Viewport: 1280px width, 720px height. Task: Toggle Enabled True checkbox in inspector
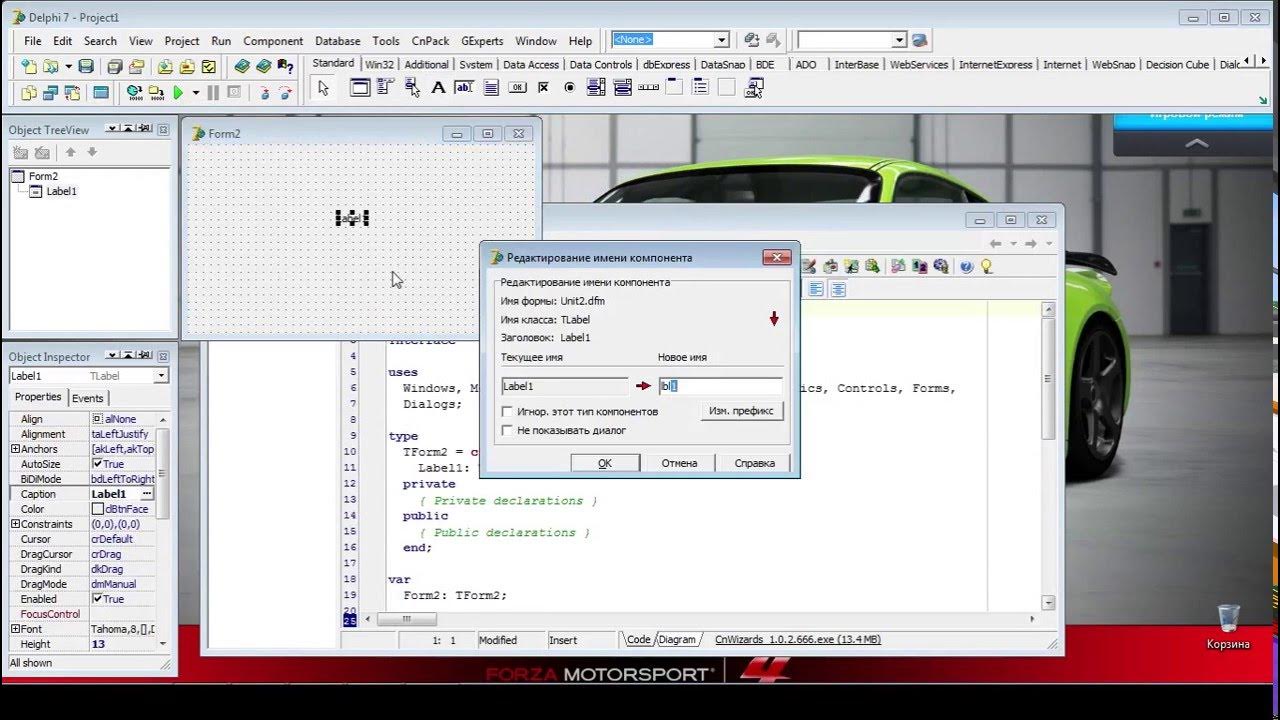97,599
